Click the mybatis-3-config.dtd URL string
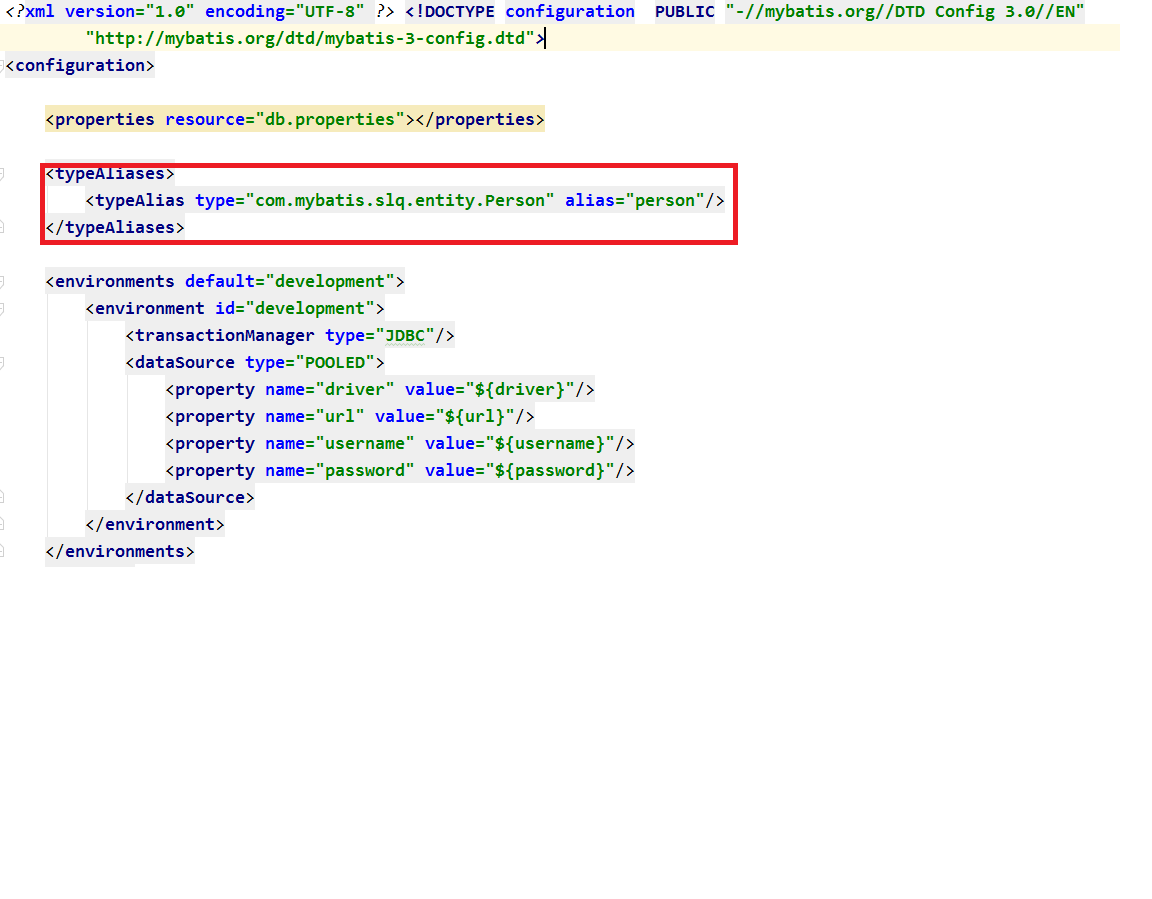 click(x=310, y=38)
